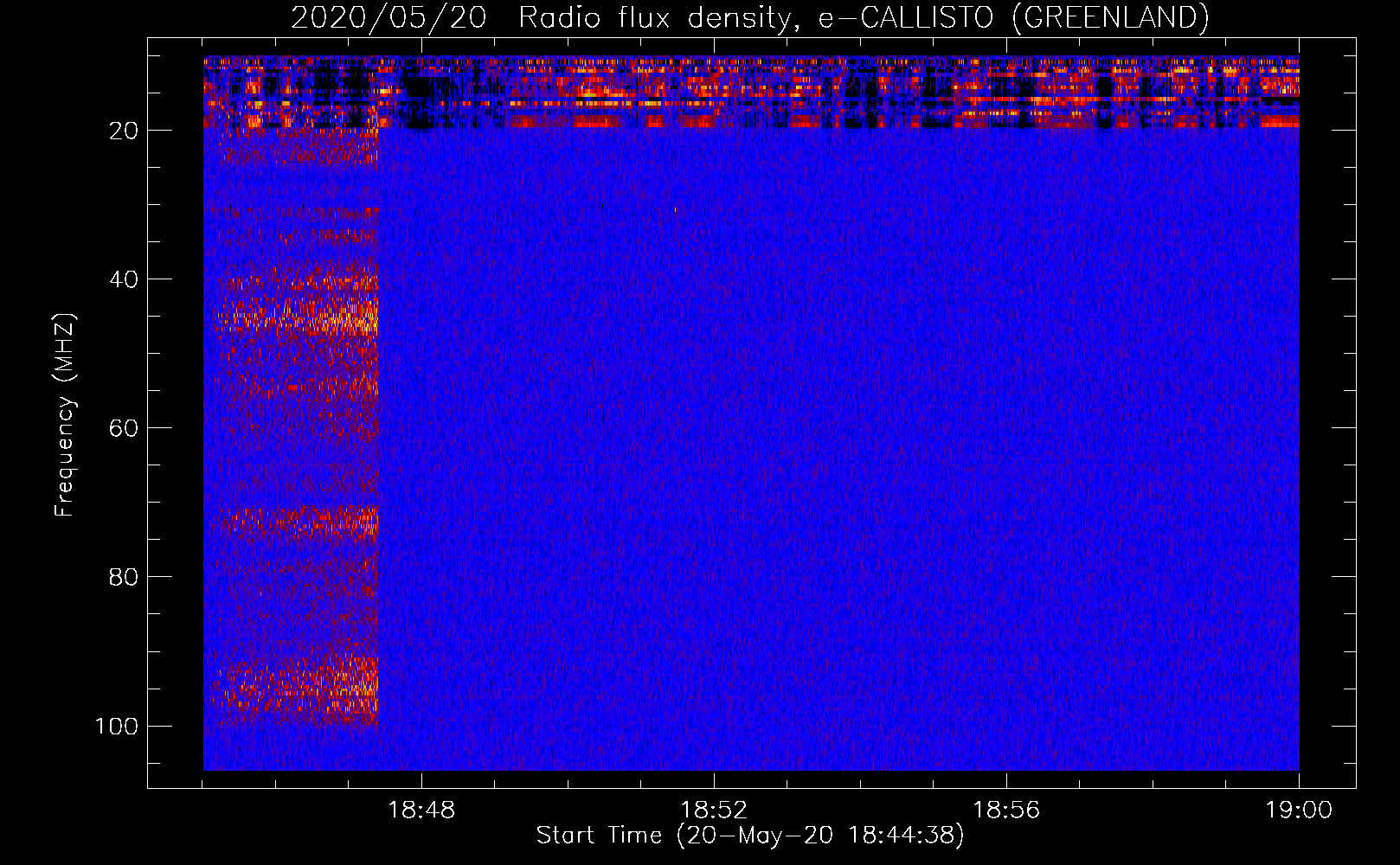Click the "Start Time (20-May-20 18:44:38)" label
This screenshot has width=1400, height=865.
[750, 836]
